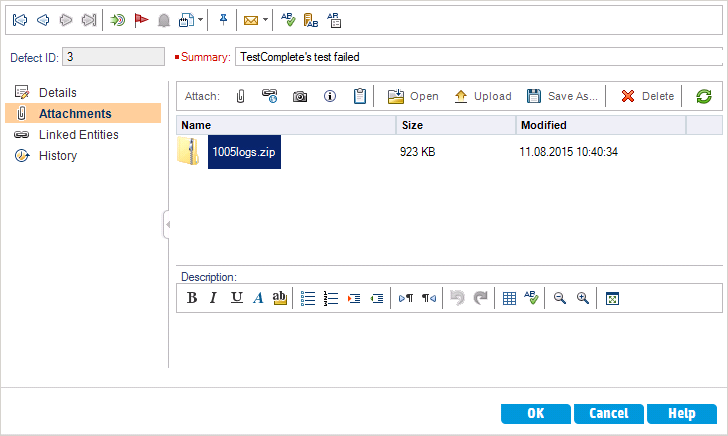The height and width of the screenshot is (436, 728).
Task: Go to the first defect entity
Action: [20, 20]
